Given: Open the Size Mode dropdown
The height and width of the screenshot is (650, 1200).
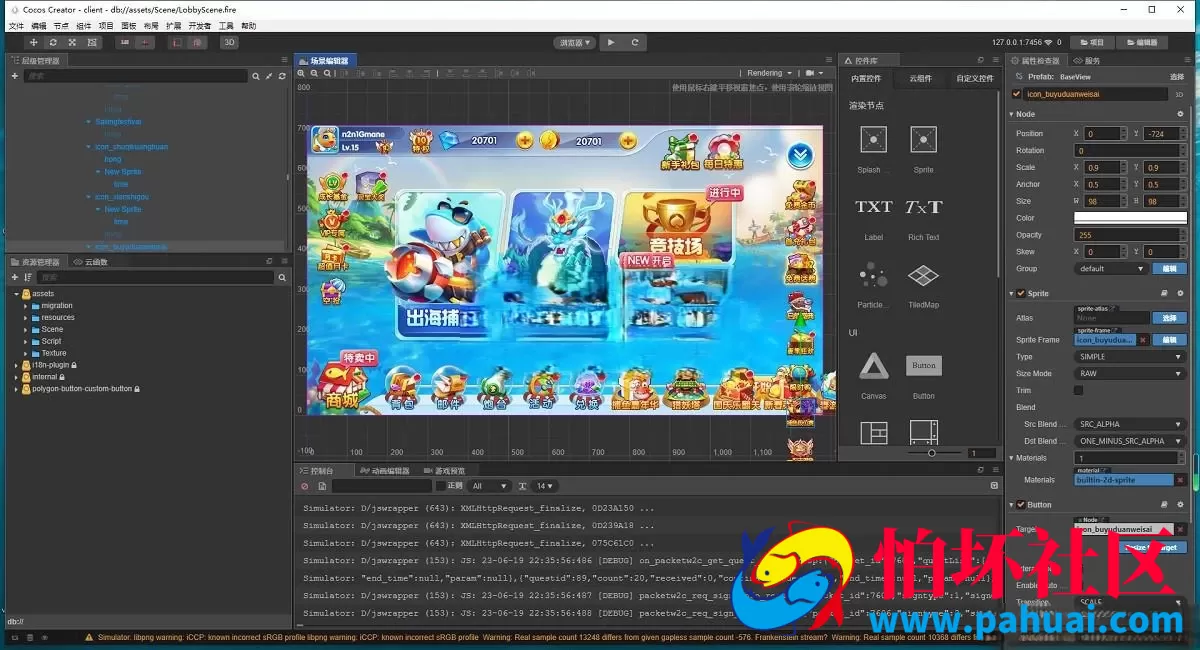Looking at the screenshot, I should (x=1129, y=373).
